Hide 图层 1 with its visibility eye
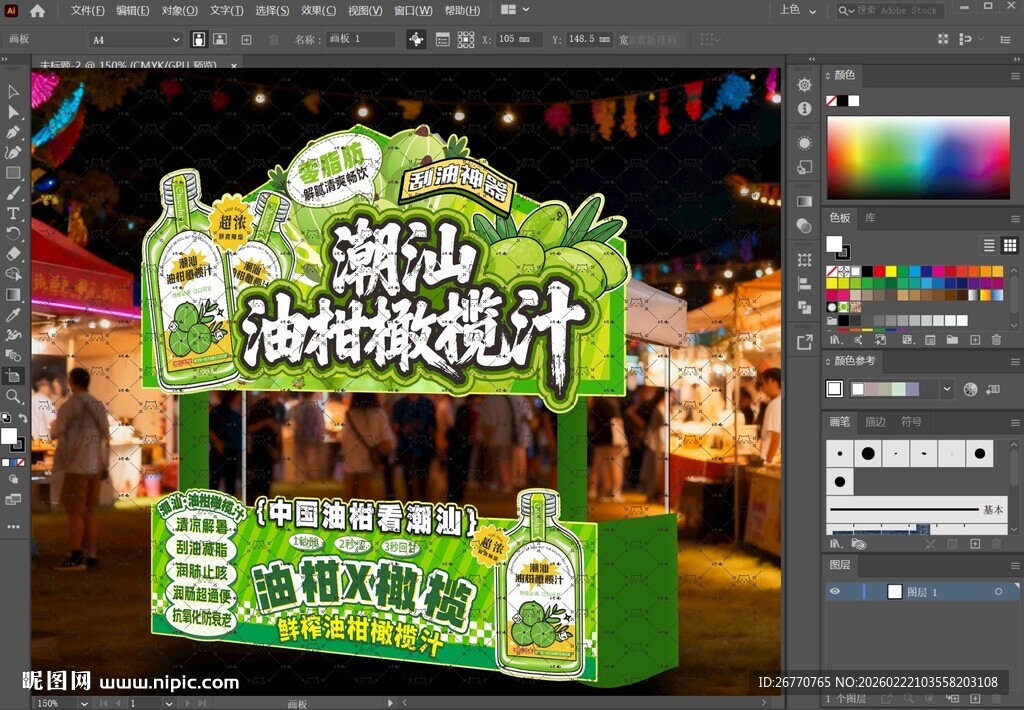Viewport: 1024px width, 710px height. coord(835,592)
